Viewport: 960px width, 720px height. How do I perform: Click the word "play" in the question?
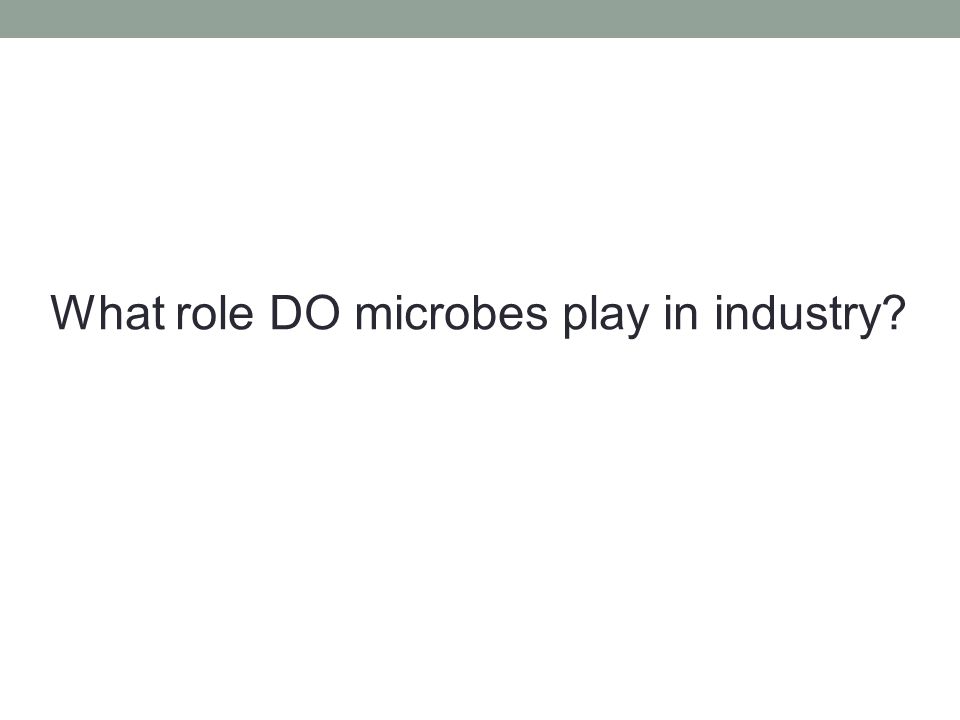pyautogui.click(x=606, y=316)
